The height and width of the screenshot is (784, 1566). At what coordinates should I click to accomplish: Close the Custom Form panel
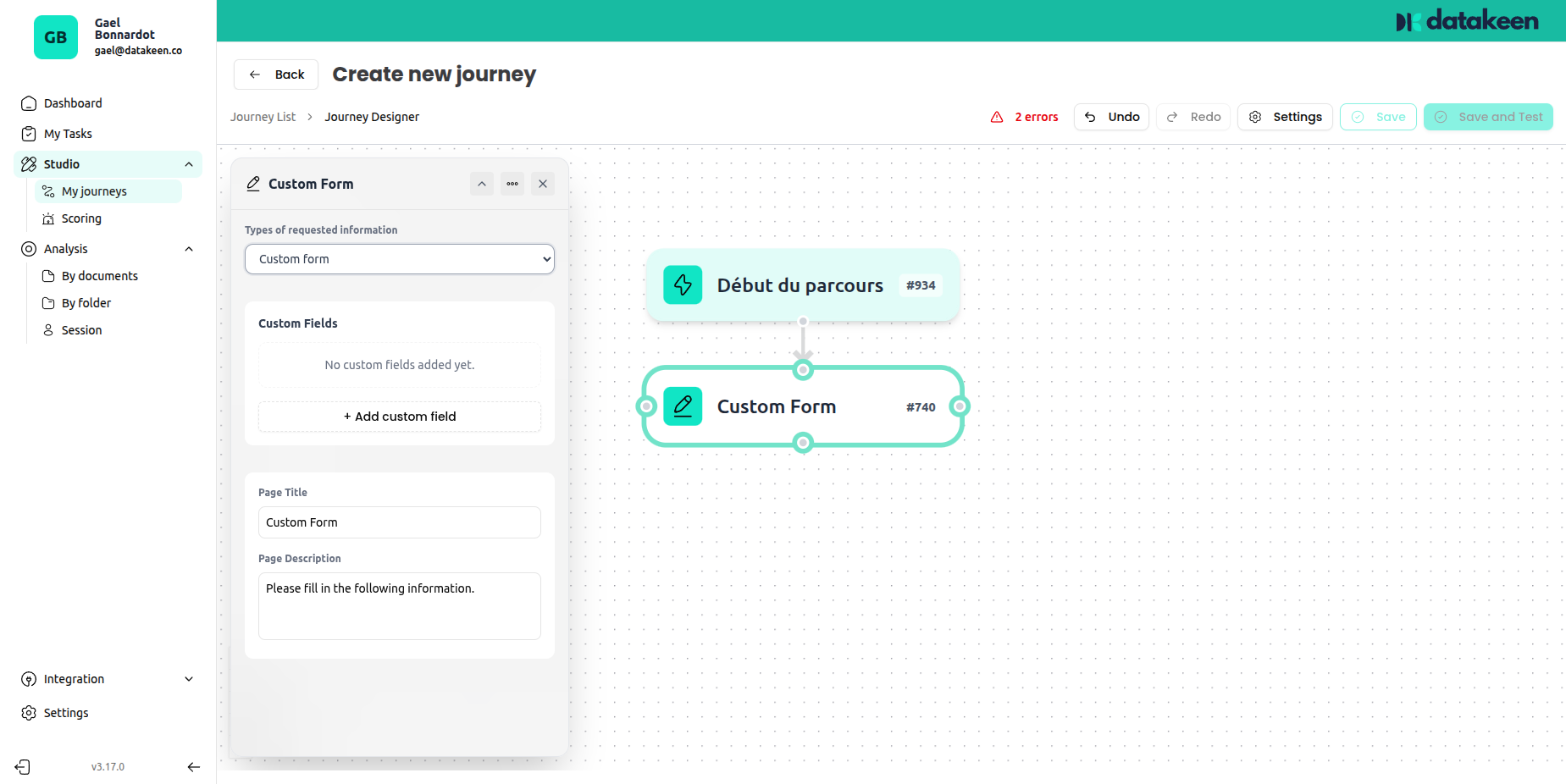pyautogui.click(x=543, y=184)
